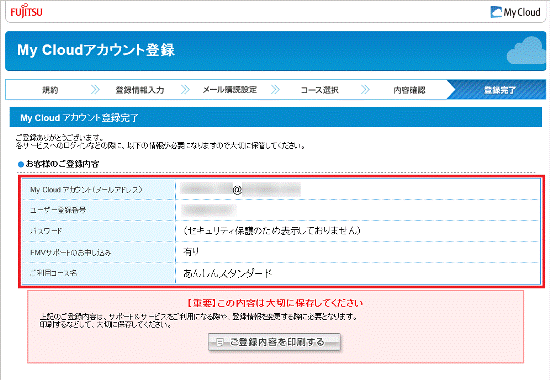The width and height of the screenshot is (550, 380).
Task: Click the 有り value
Action: pyautogui.click(x=191, y=251)
